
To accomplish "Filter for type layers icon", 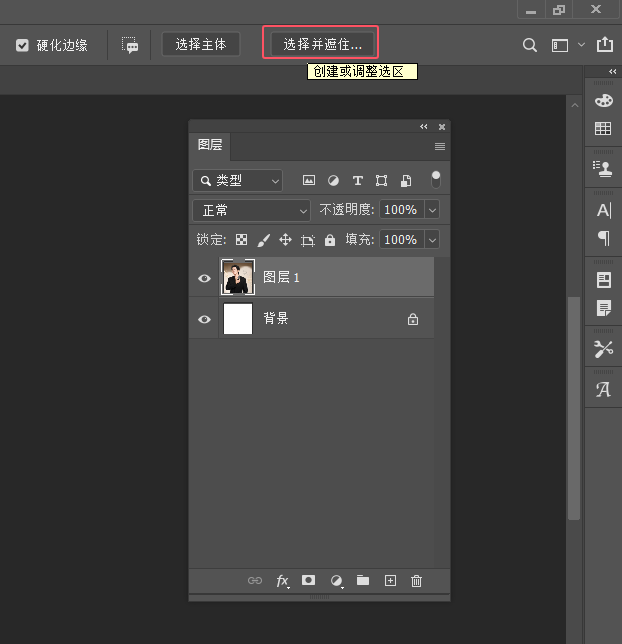I will [x=357, y=180].
